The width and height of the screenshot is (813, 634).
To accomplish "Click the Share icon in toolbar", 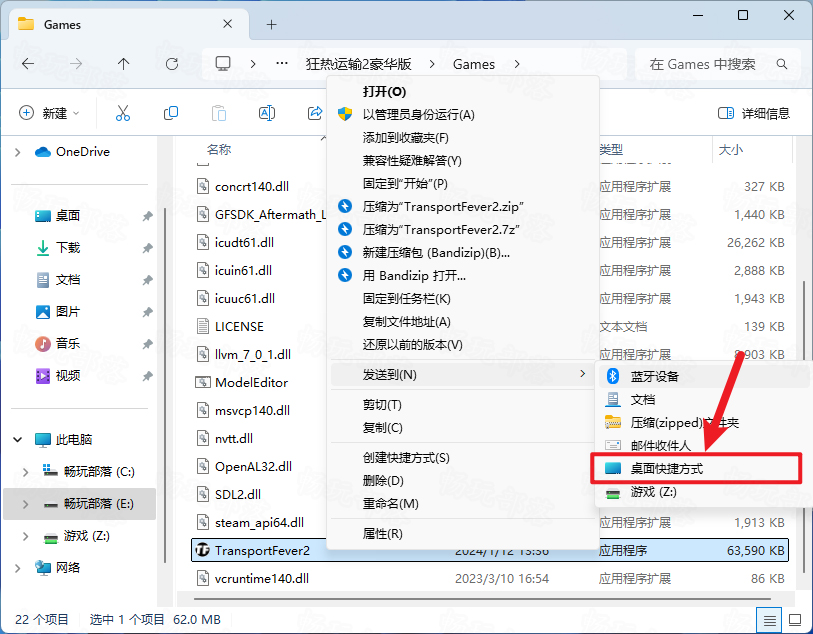I will point(315,113).
